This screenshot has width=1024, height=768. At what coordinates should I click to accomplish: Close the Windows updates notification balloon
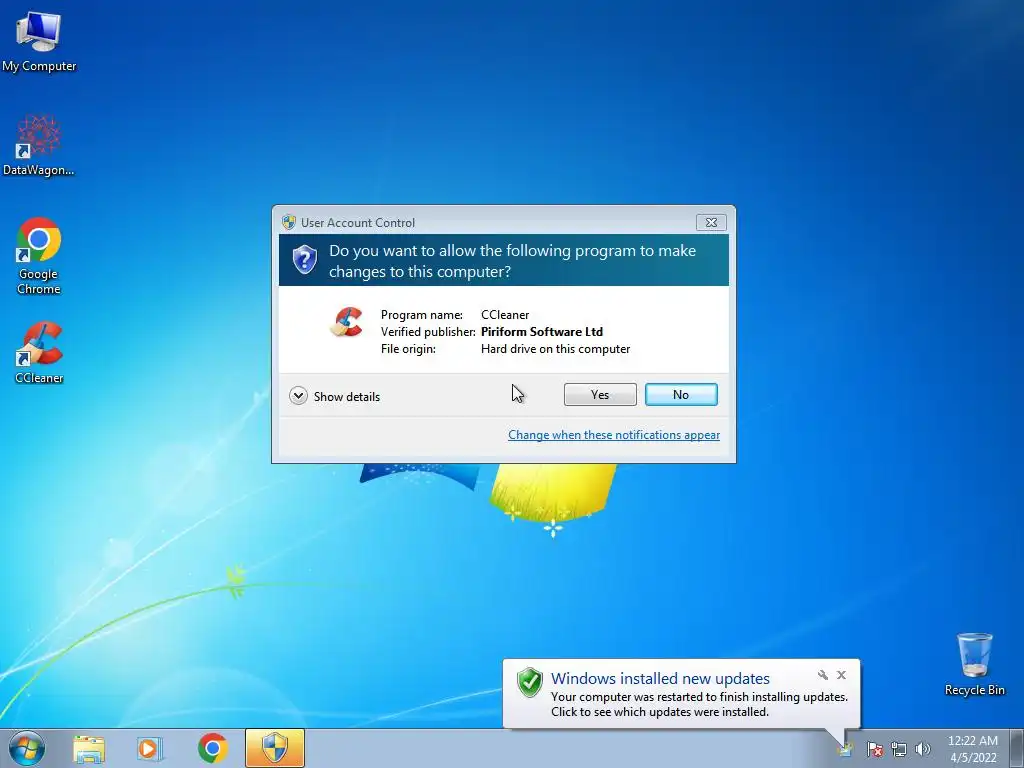point(841,675)
